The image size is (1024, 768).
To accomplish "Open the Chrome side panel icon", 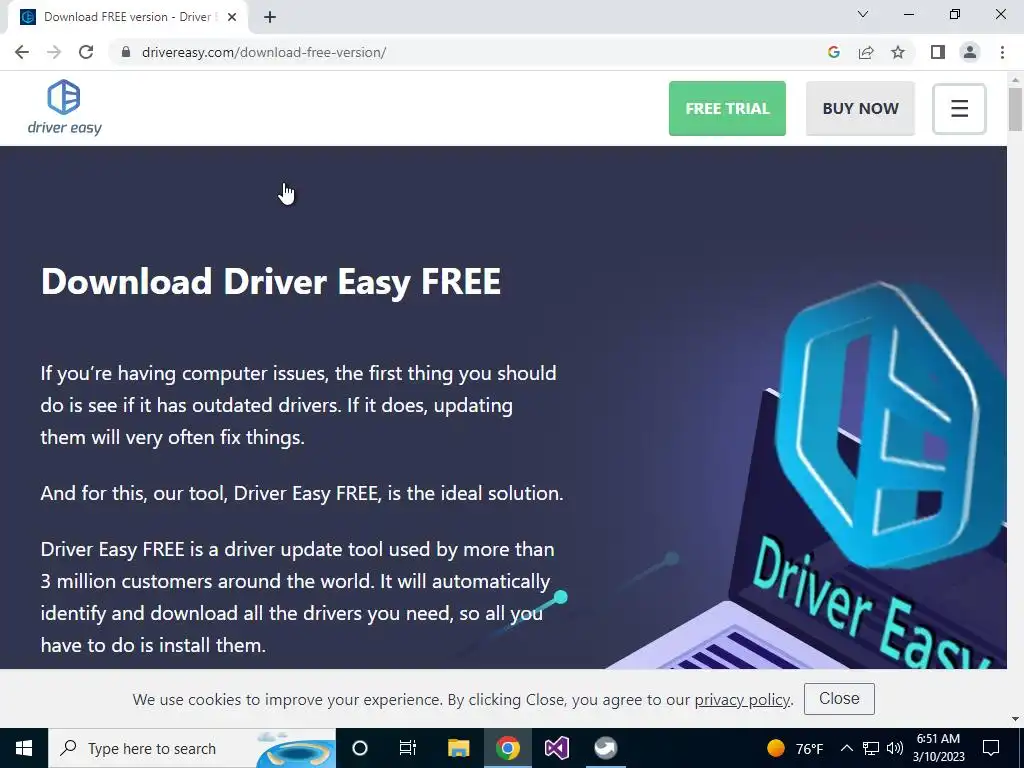I will tap(938, 52).
